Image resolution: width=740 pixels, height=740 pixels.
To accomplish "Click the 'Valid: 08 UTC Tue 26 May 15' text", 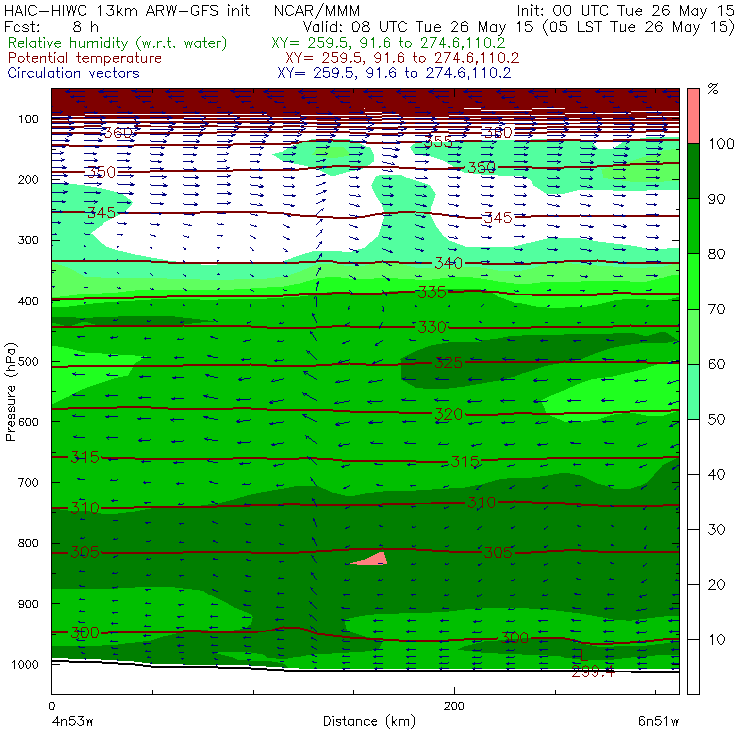I will [420, 27].
